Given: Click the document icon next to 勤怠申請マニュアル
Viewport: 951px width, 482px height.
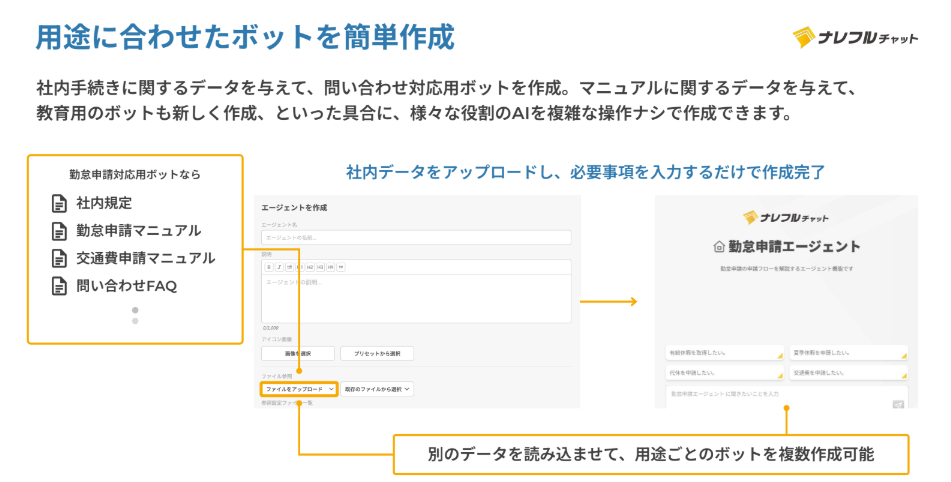Looking at the screenshot, I should [x=59, y=231].
